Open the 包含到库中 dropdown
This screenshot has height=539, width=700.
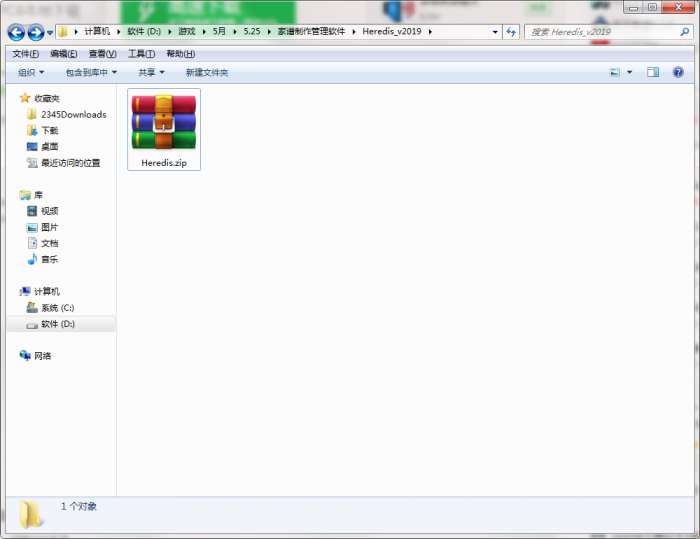[91, 72]
